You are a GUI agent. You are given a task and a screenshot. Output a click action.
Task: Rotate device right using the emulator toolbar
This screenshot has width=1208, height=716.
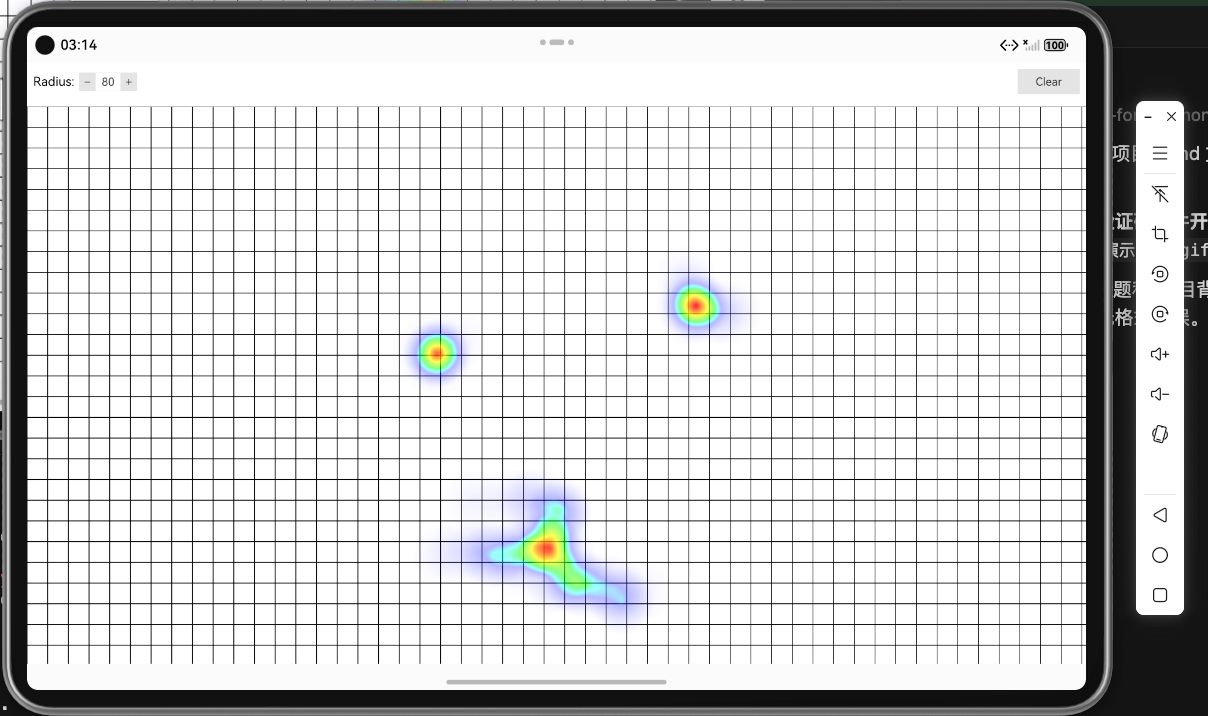1160,314
